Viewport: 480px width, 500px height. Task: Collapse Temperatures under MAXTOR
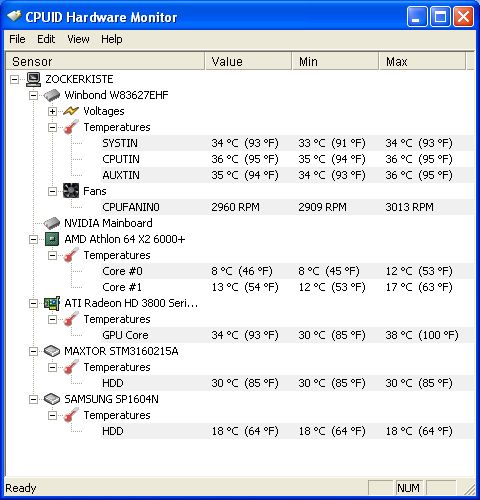pos(52,367)
